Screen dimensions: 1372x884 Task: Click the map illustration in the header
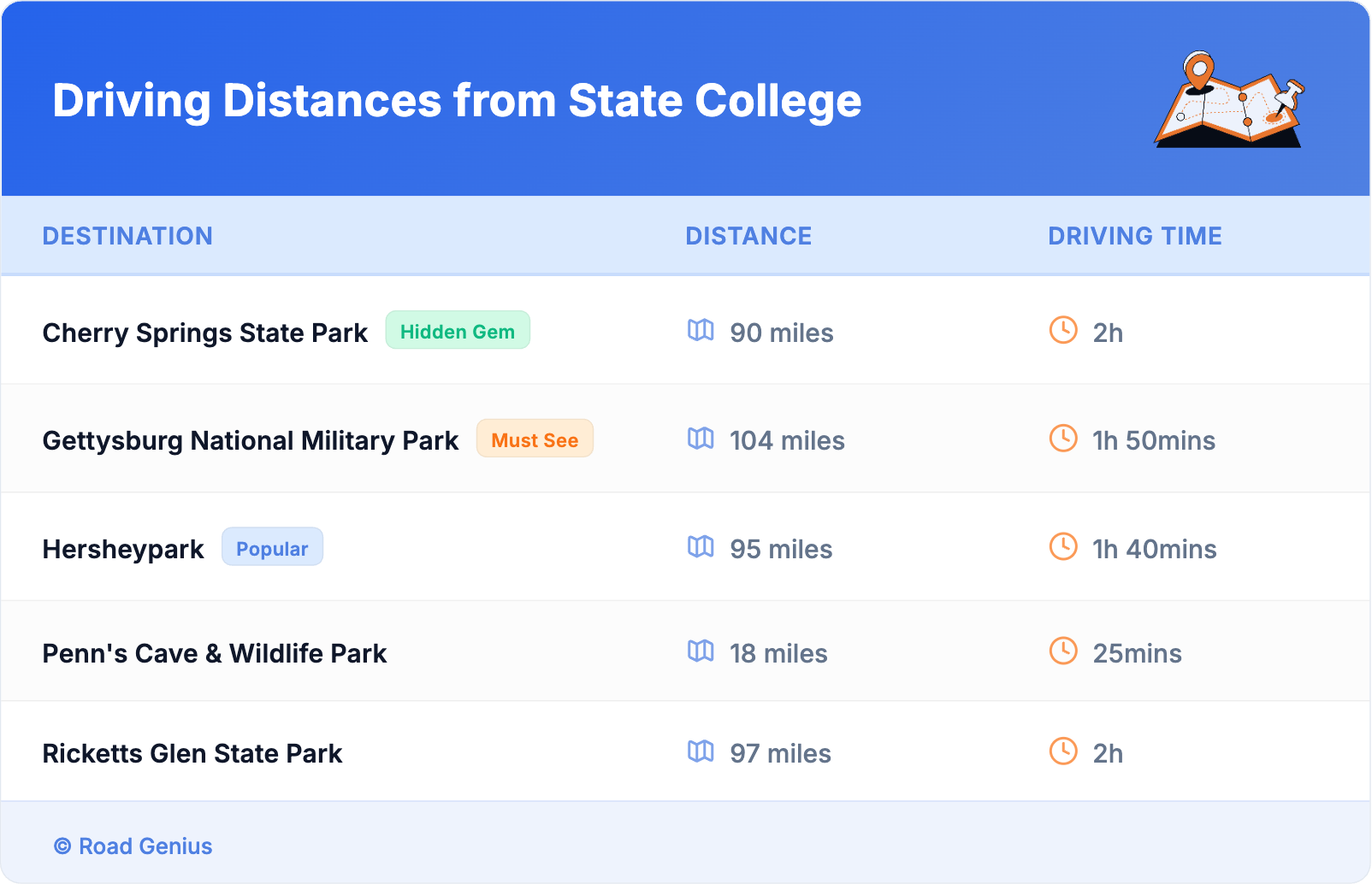pos(1229,101)
